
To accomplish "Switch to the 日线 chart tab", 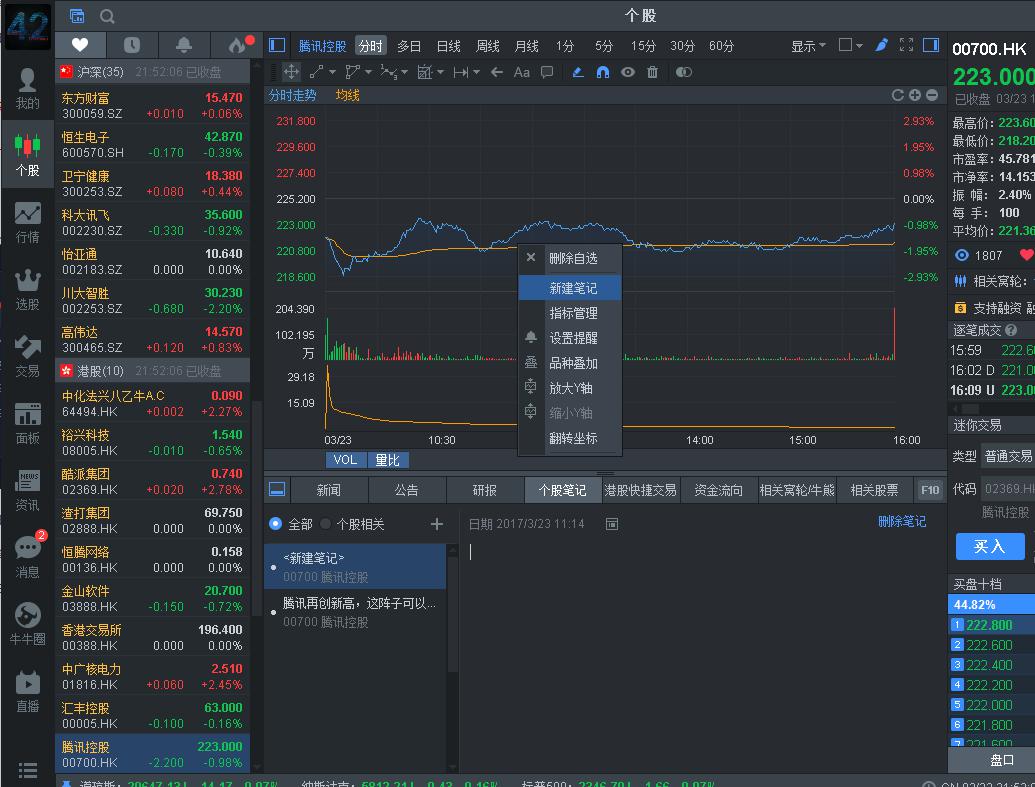I will pyautogui.click(x=448, y=46).
